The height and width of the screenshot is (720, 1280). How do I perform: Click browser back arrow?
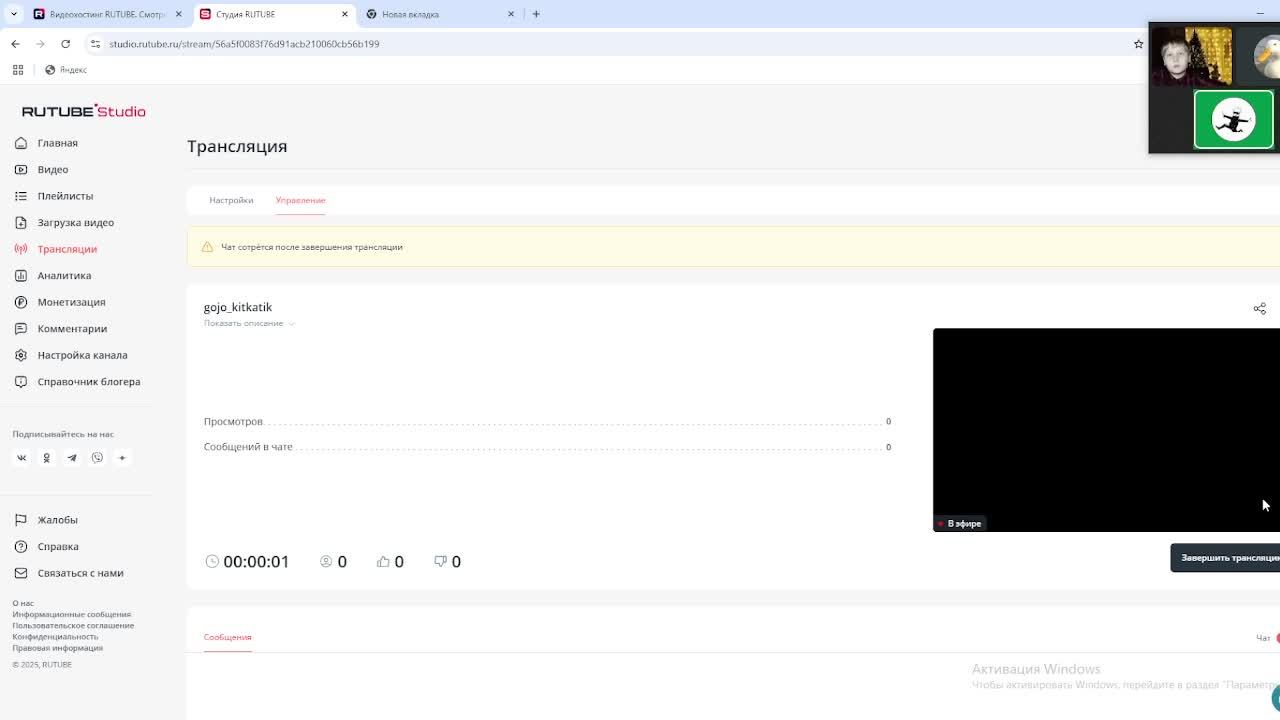[15, 44]
